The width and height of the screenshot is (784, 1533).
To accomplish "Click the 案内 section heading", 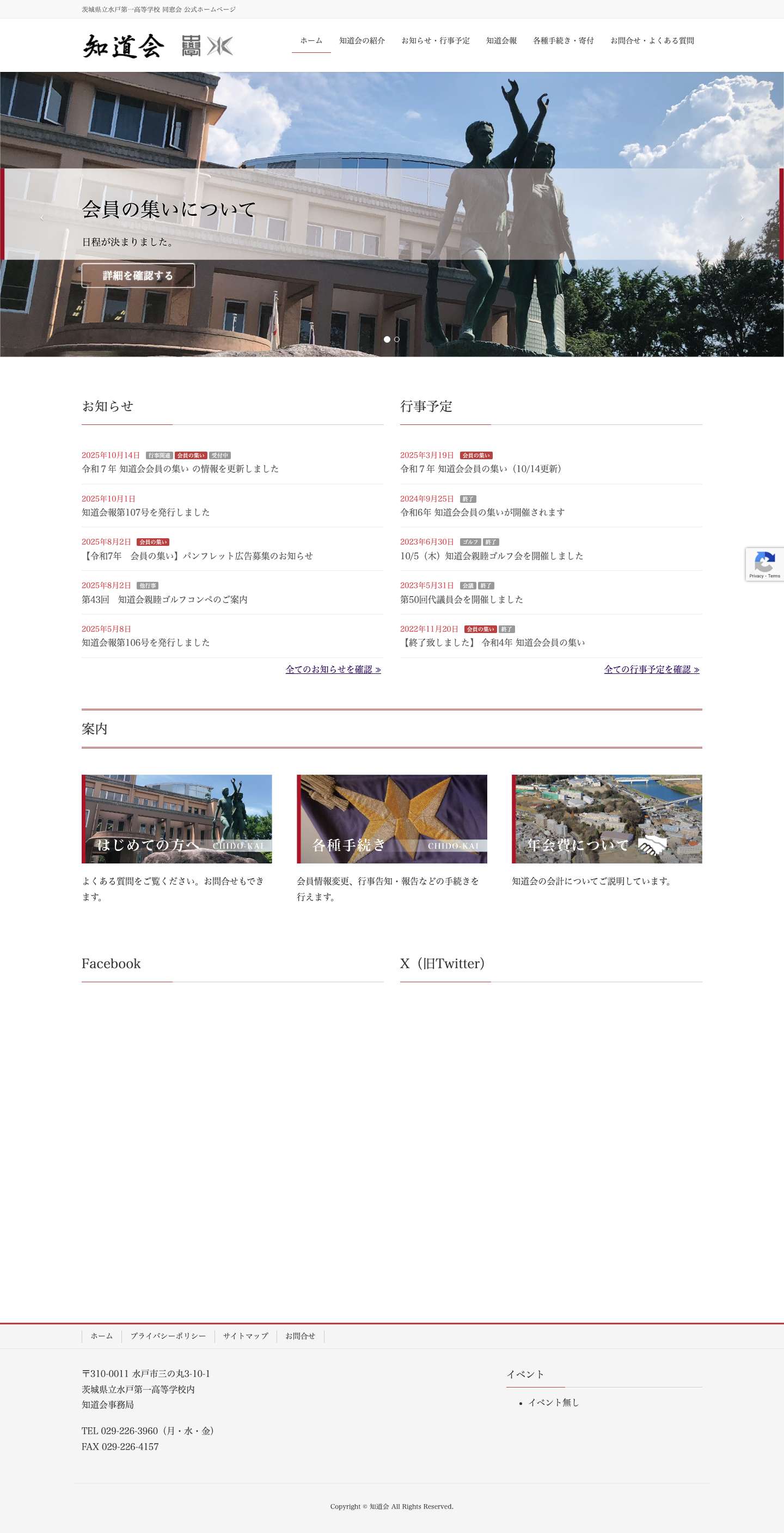I will point(95,729).
